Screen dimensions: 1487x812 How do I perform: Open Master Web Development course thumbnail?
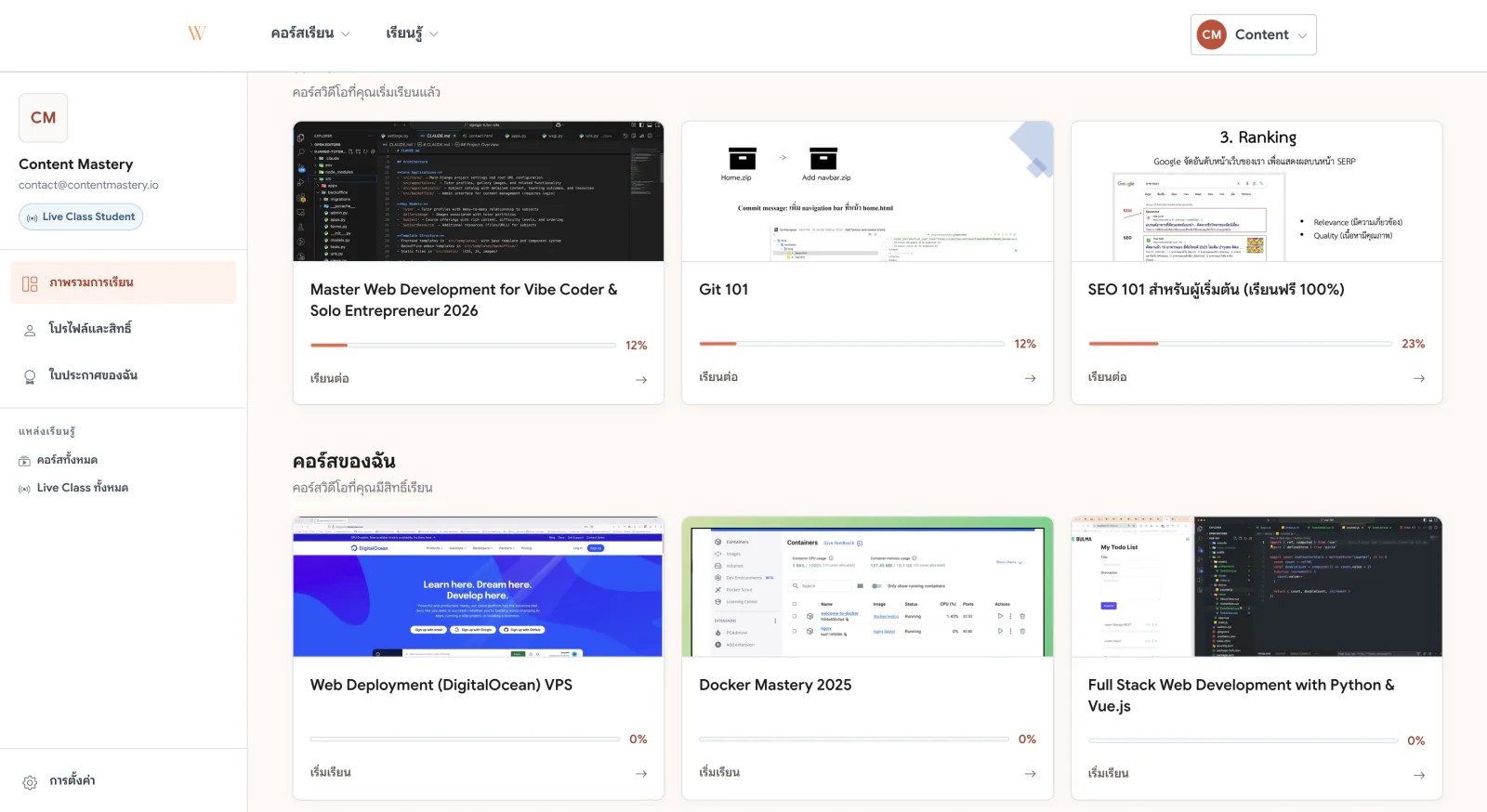pos(479,191)
